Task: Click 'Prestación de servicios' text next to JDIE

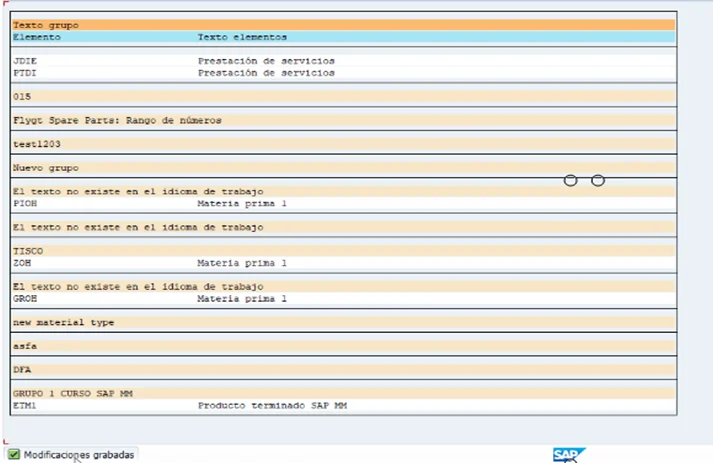Action: pos(266,61)
